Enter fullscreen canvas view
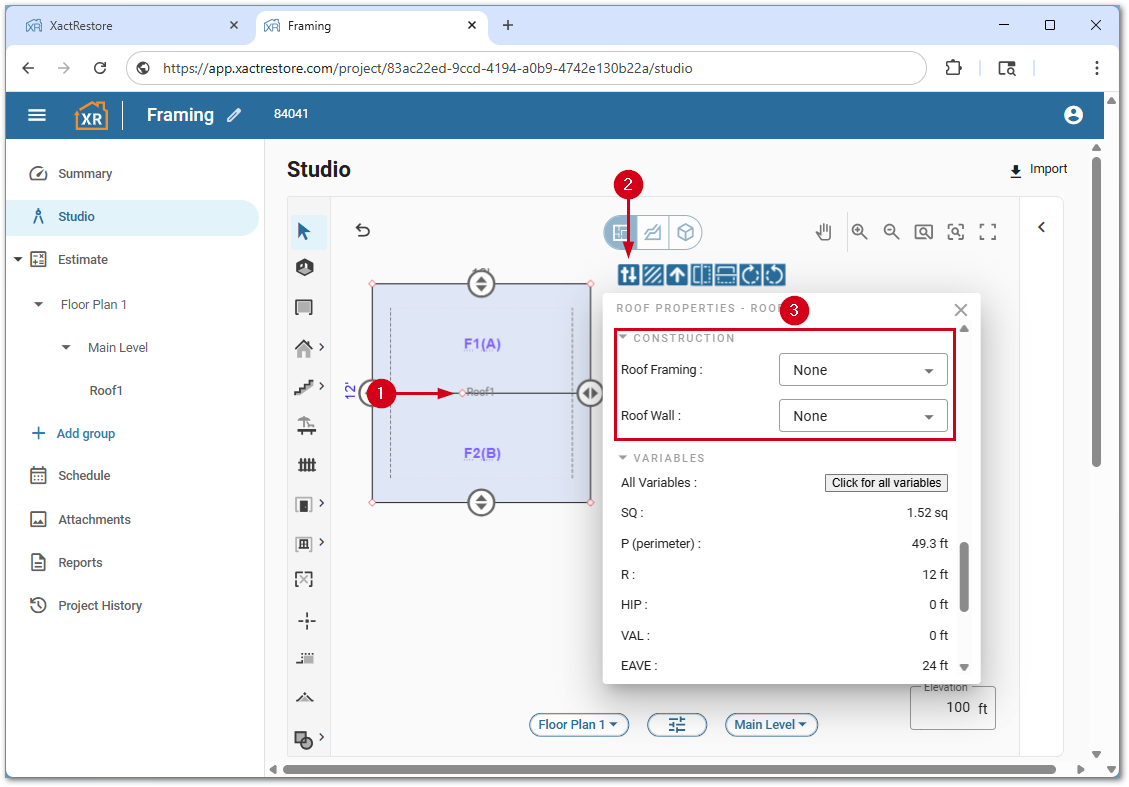This screenshot has height=787, width=1129. click(x=988, y=232)
